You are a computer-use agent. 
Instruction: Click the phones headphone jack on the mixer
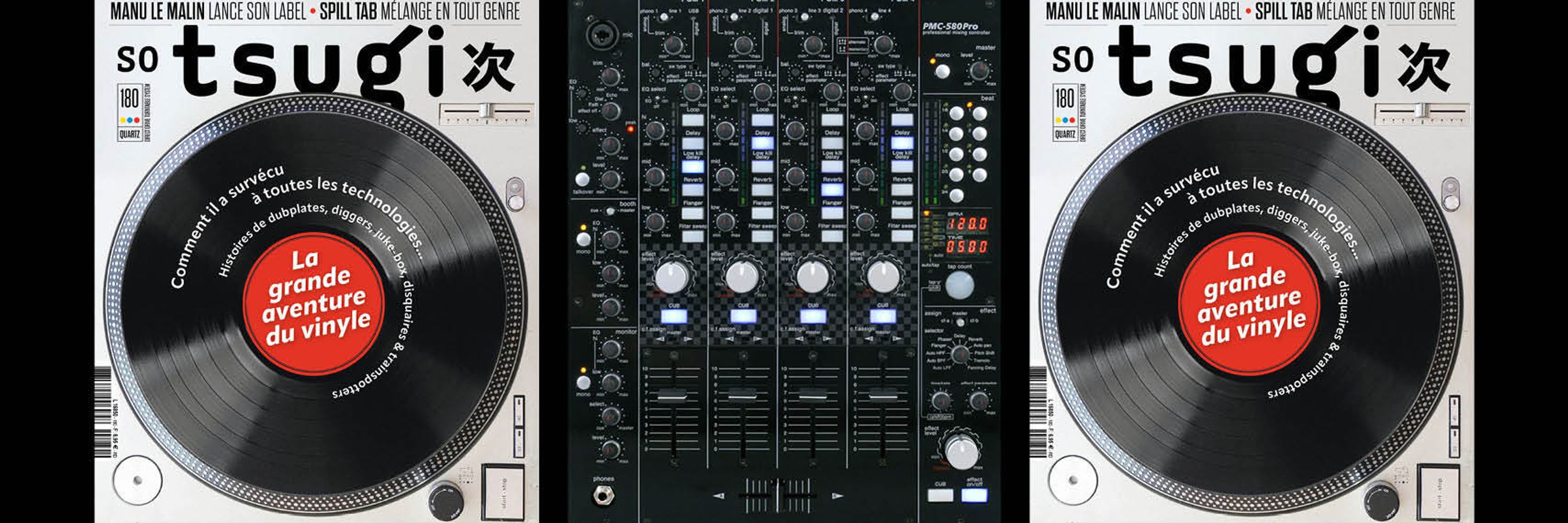tap(603, 495)
